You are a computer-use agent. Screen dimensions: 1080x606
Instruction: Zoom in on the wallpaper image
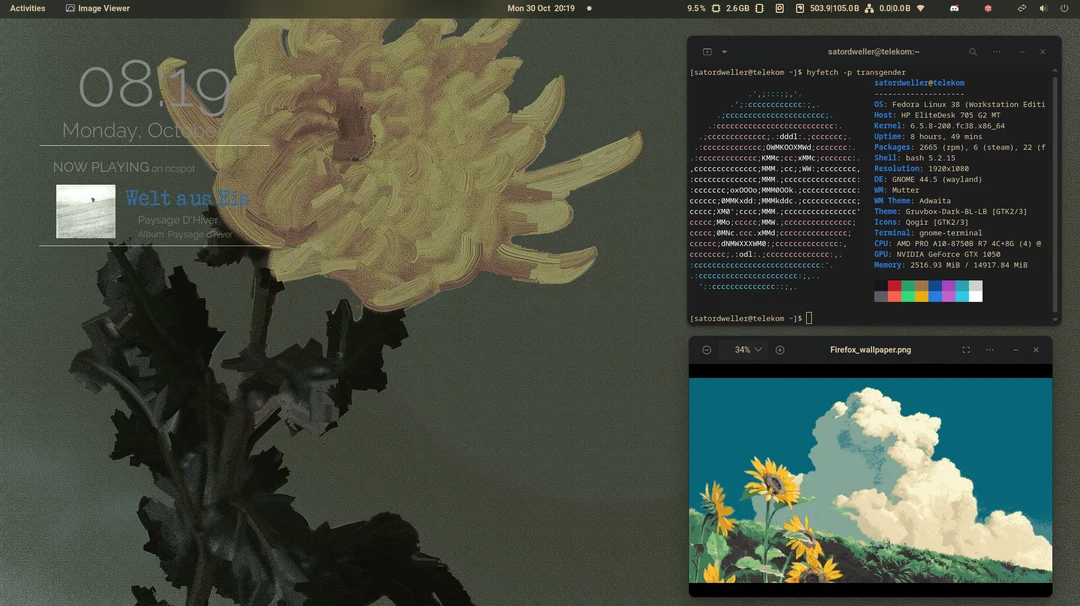coord(780,350)
